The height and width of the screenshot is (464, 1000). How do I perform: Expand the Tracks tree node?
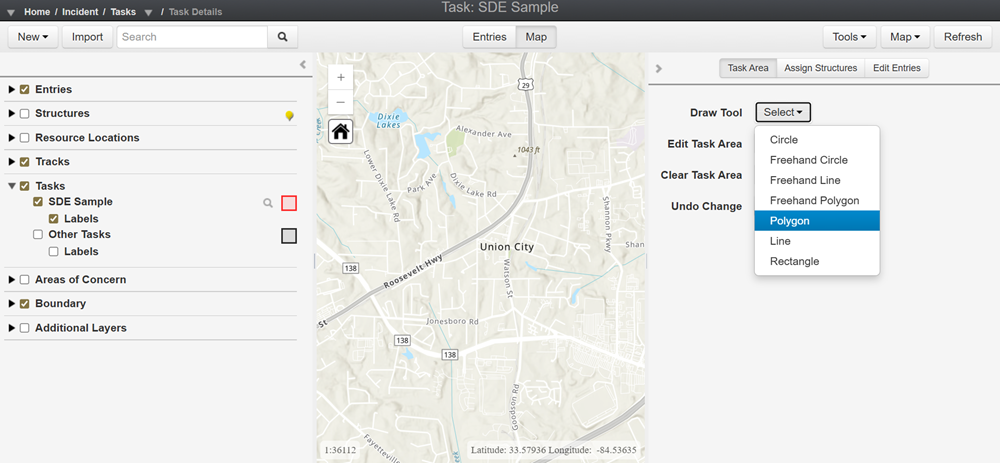(11, 162)
